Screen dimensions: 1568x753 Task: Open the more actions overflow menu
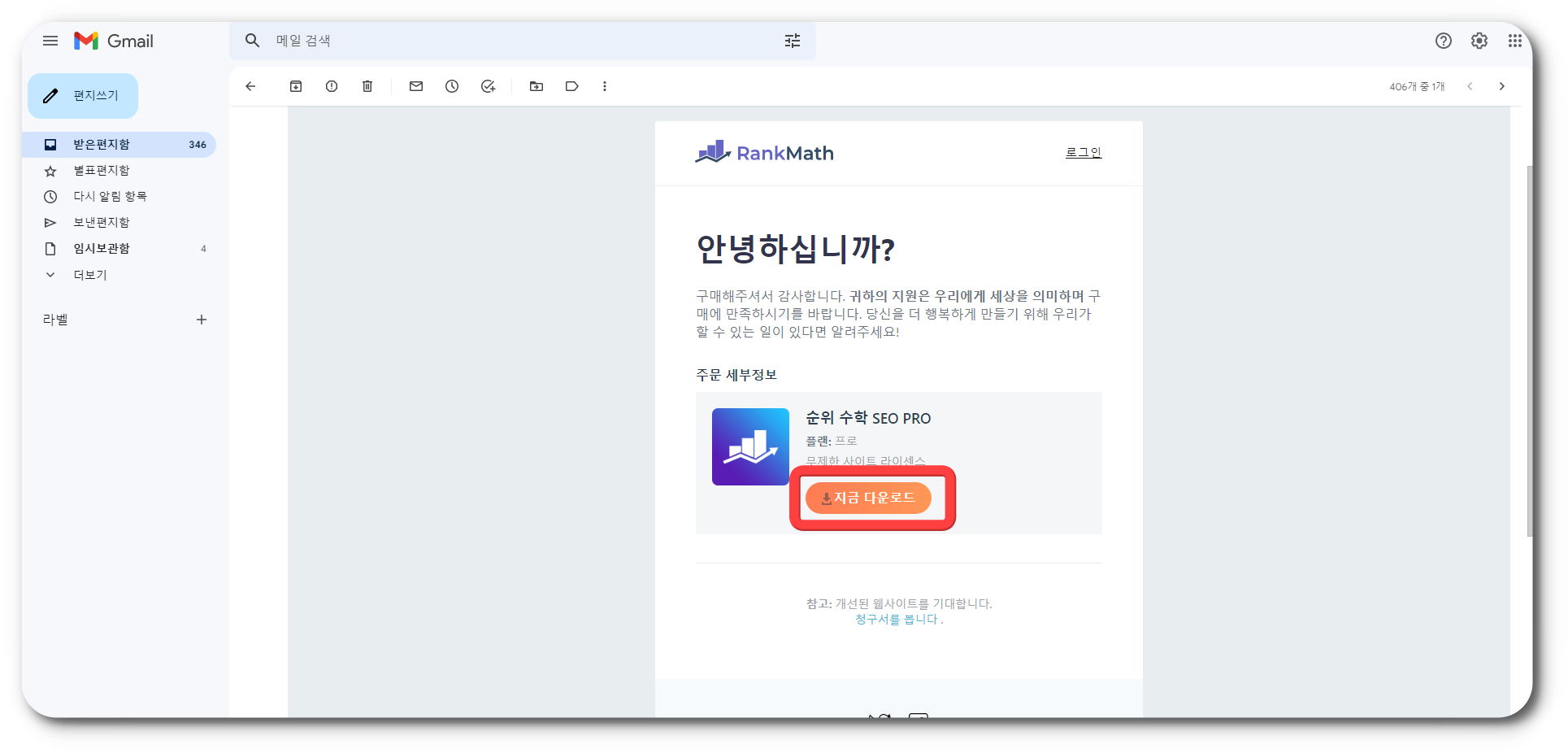[605, 86]
